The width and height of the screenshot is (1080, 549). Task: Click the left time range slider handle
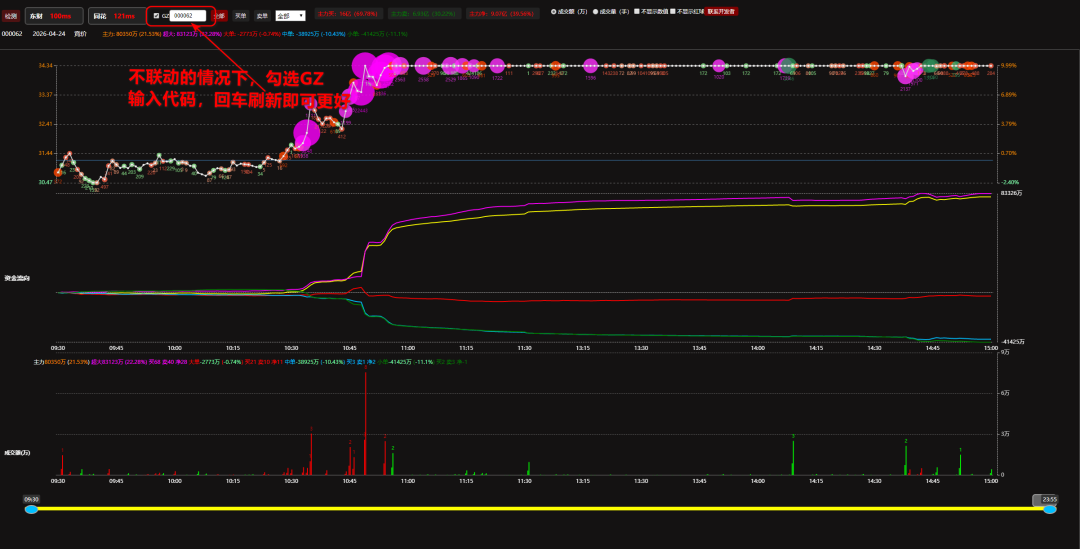pyautogui.click(x=31, y=509)
